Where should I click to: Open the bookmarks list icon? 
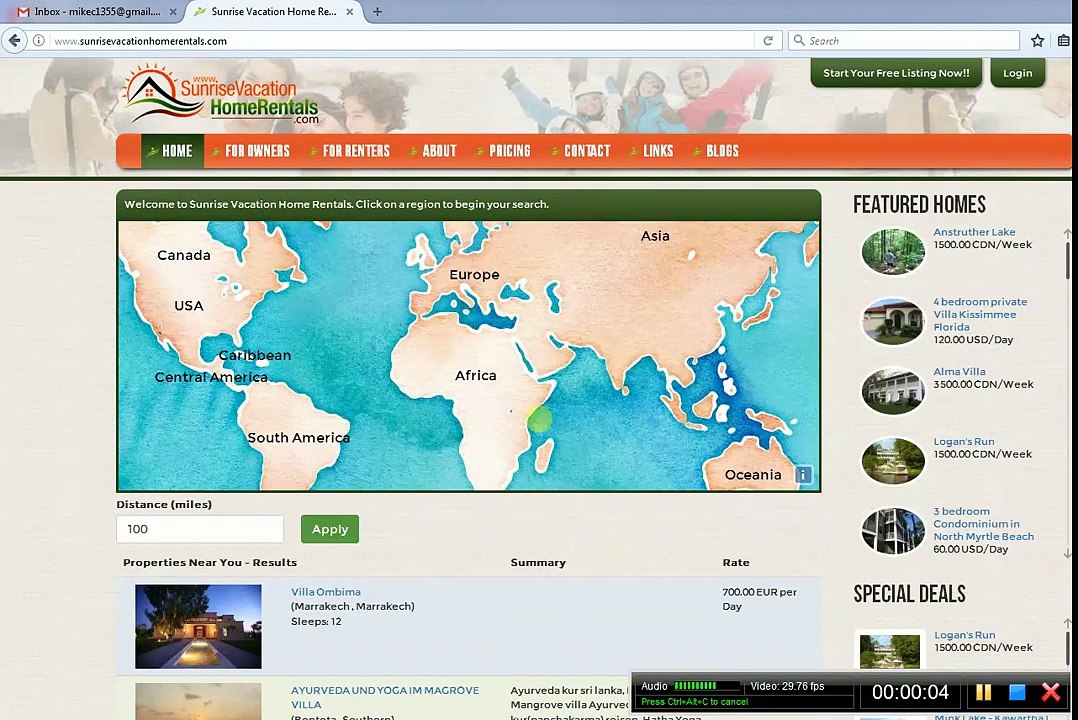pyautogui.click(x=1064, y=41)
